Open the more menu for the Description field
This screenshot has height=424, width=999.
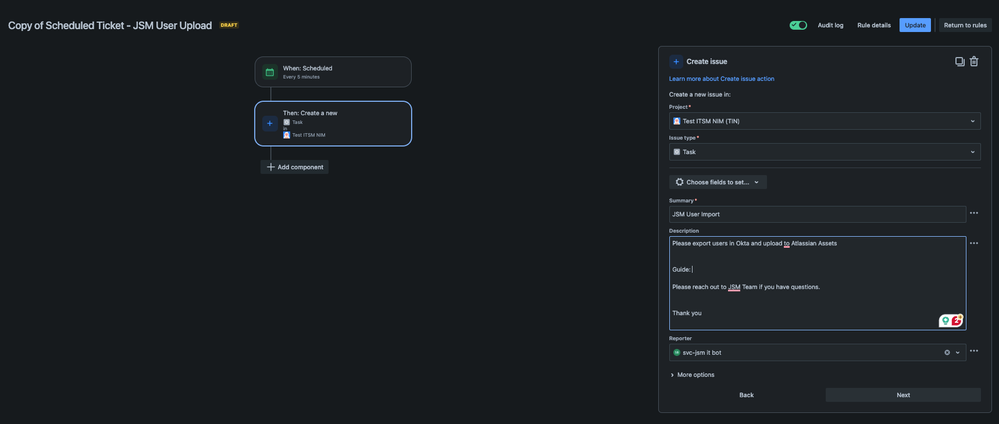[974, 243]
